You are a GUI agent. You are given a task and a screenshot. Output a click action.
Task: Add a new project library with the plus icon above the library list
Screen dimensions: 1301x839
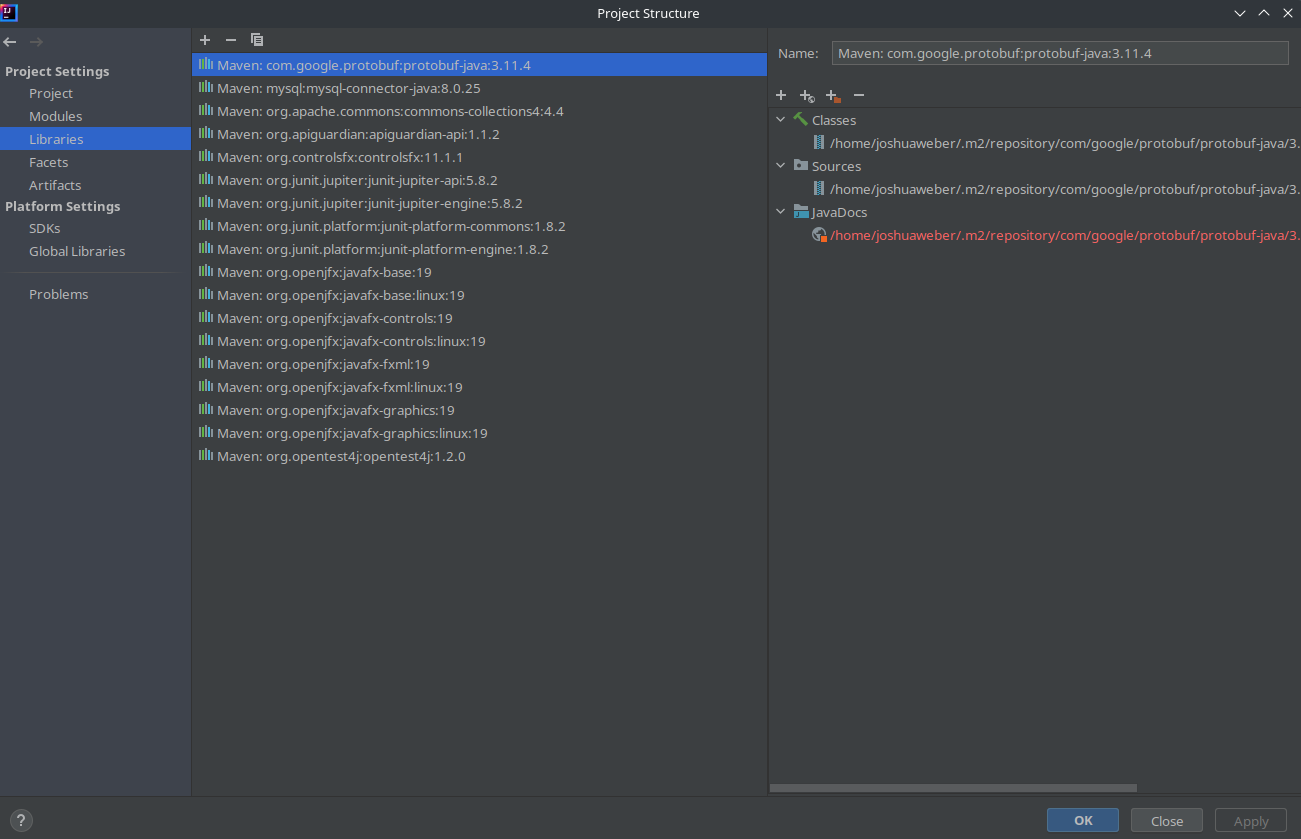[205, 40]
